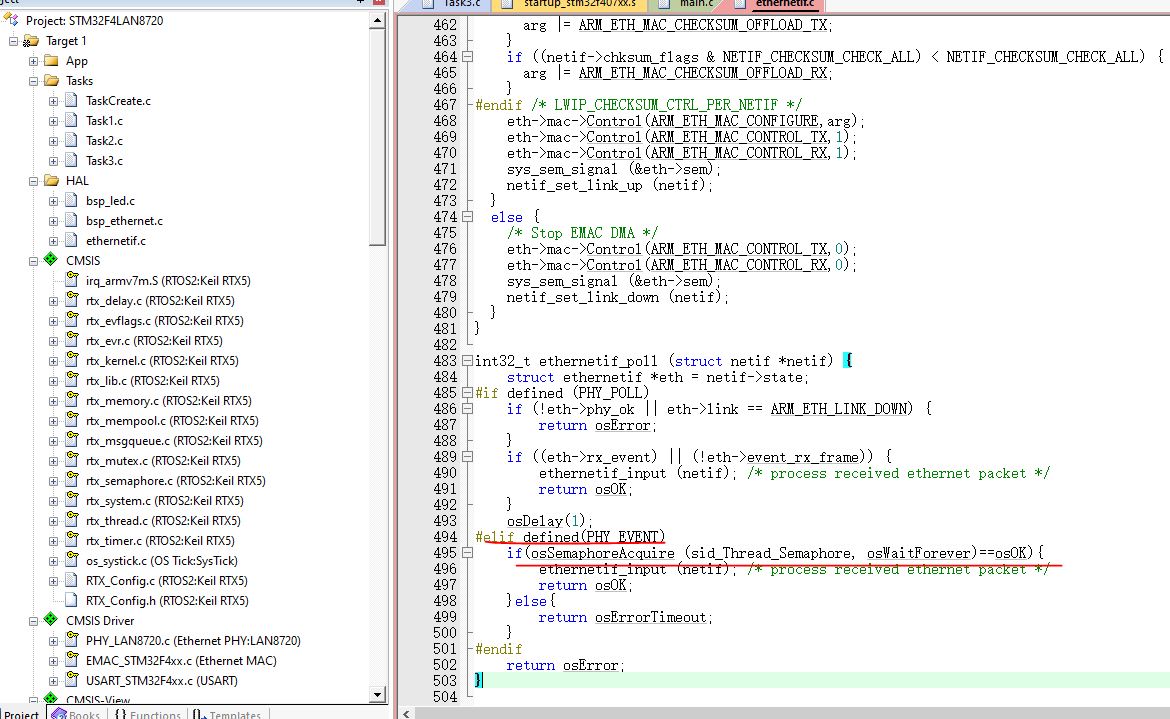Image resolution: width=1170 pixels, height=719 pixels.
Task: Click the file icon of RTX_Config.h
Action: point(72,600)
